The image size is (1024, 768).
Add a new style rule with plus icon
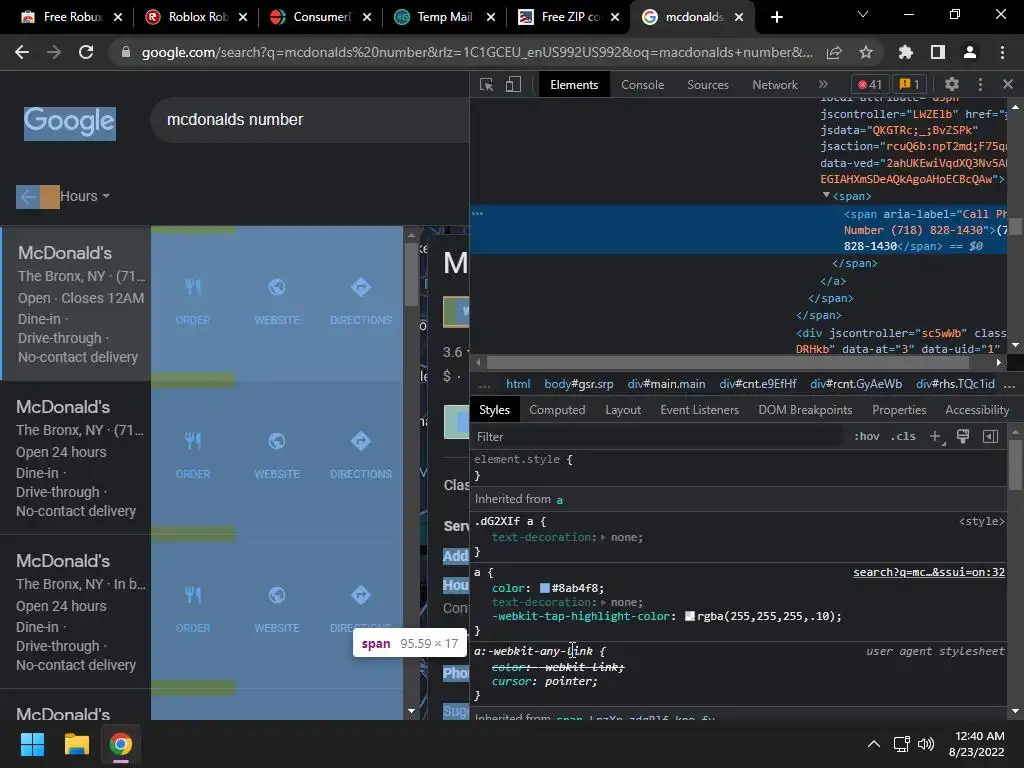tap(936, 437)
